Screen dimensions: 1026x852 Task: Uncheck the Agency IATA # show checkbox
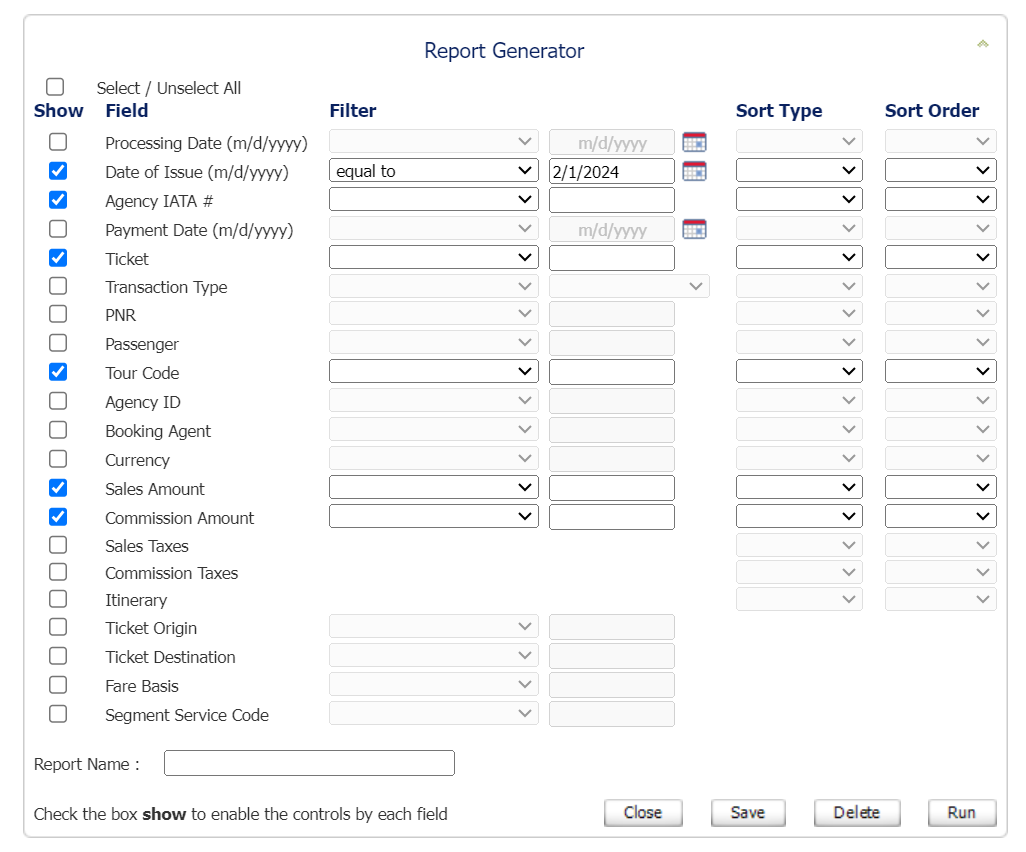tap(58, 200)
